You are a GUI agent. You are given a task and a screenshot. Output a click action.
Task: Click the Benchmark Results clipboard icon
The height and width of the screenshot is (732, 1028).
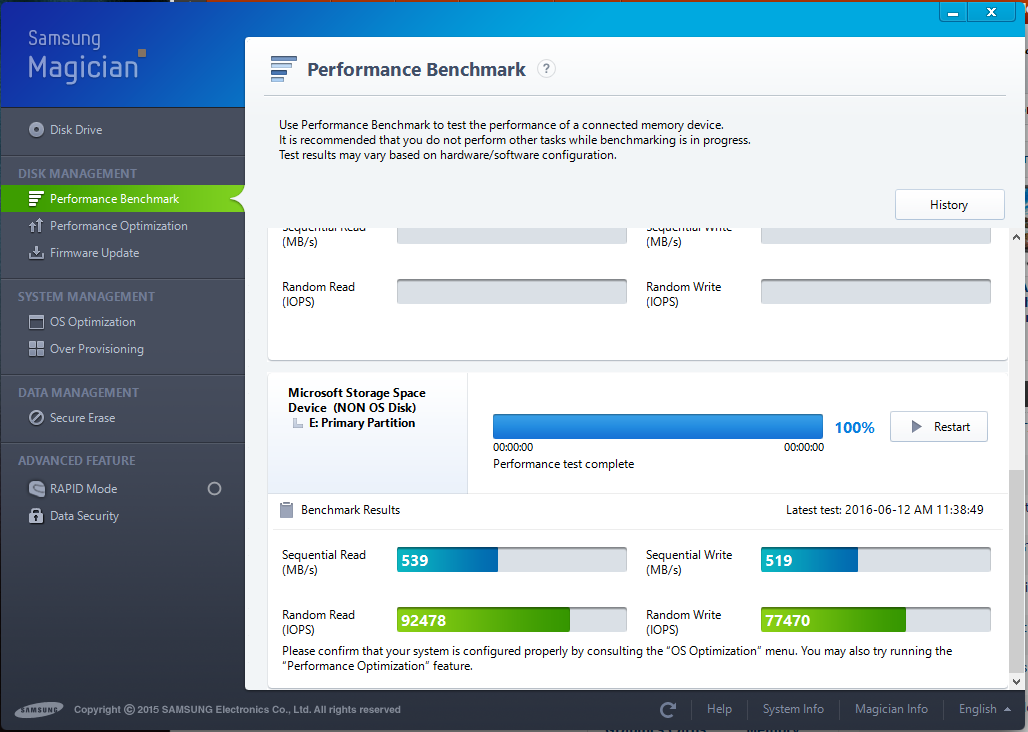pyautogui.click(x=287, y=510)
